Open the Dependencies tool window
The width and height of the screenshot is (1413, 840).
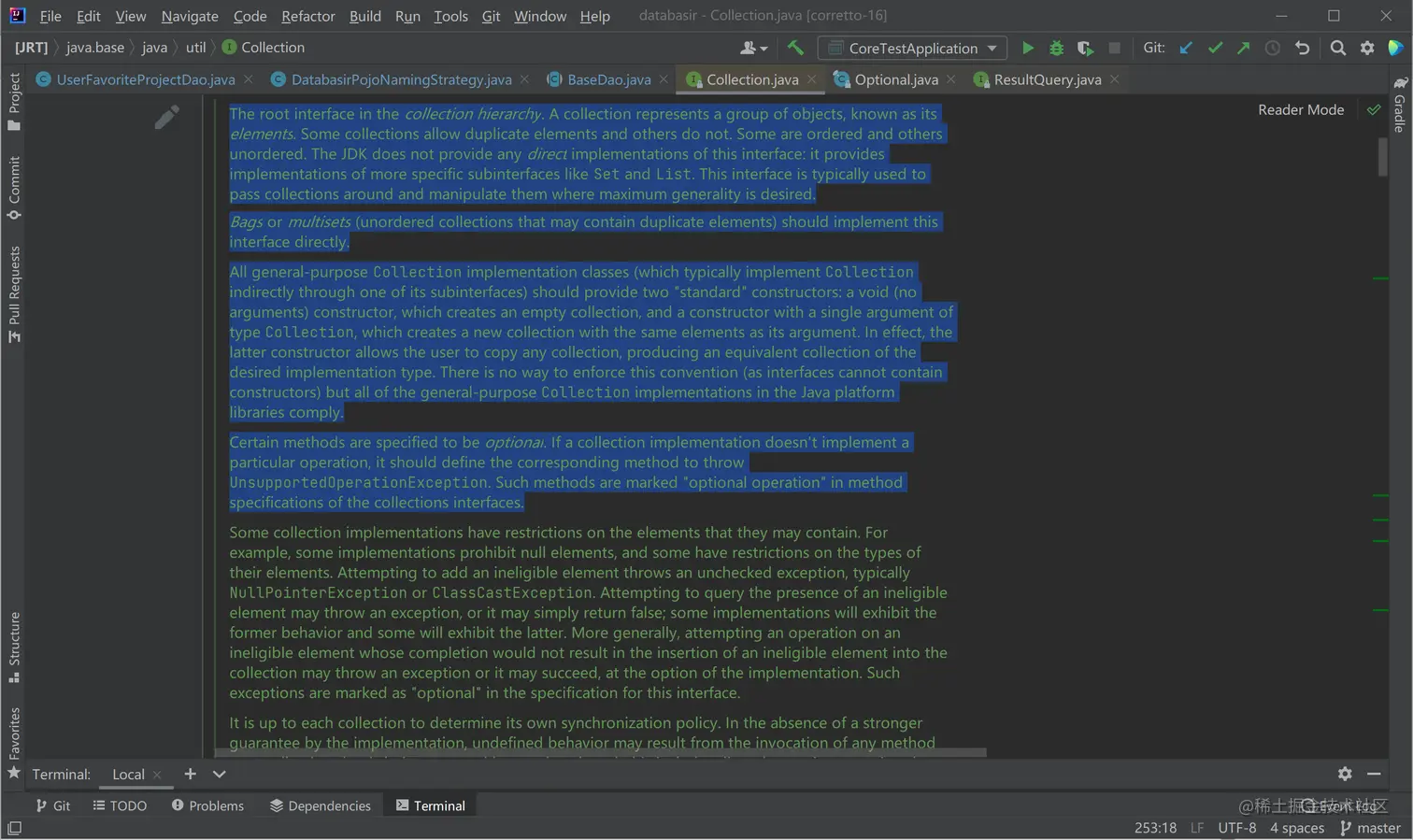321,805
